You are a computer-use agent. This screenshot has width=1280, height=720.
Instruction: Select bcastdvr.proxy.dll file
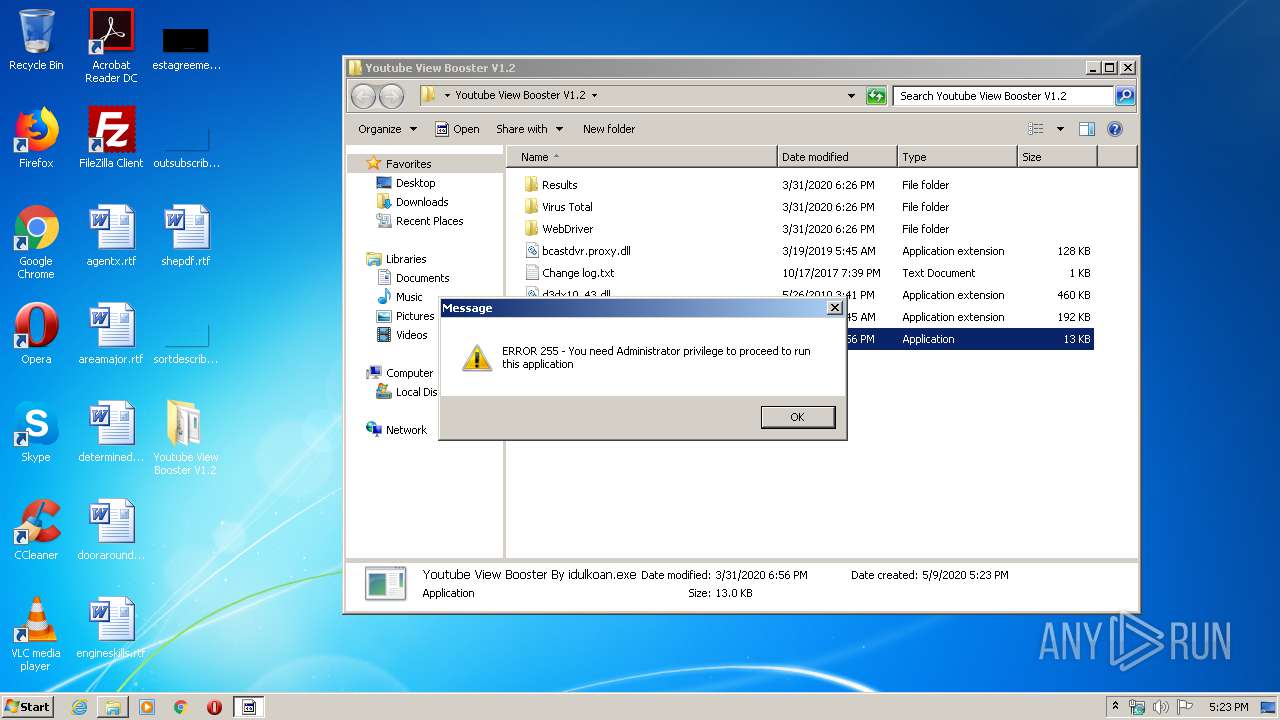[586, 251]
